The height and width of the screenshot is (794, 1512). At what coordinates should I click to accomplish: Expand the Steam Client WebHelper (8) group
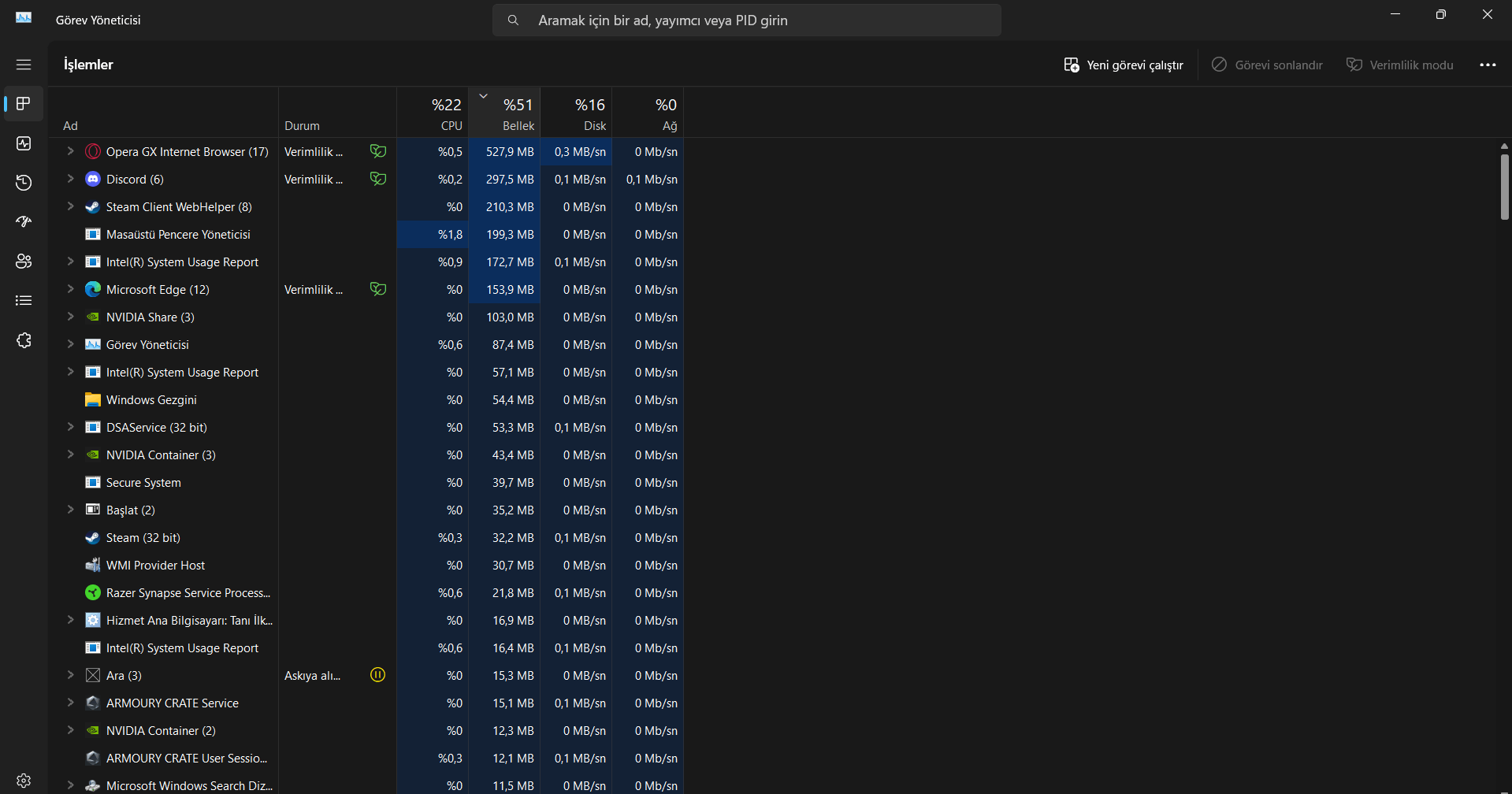[x=70, y=206]
